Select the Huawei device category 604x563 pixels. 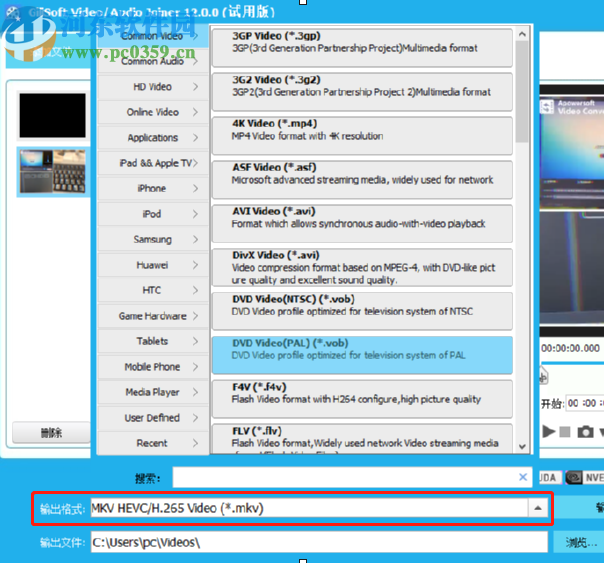(153, 265)
